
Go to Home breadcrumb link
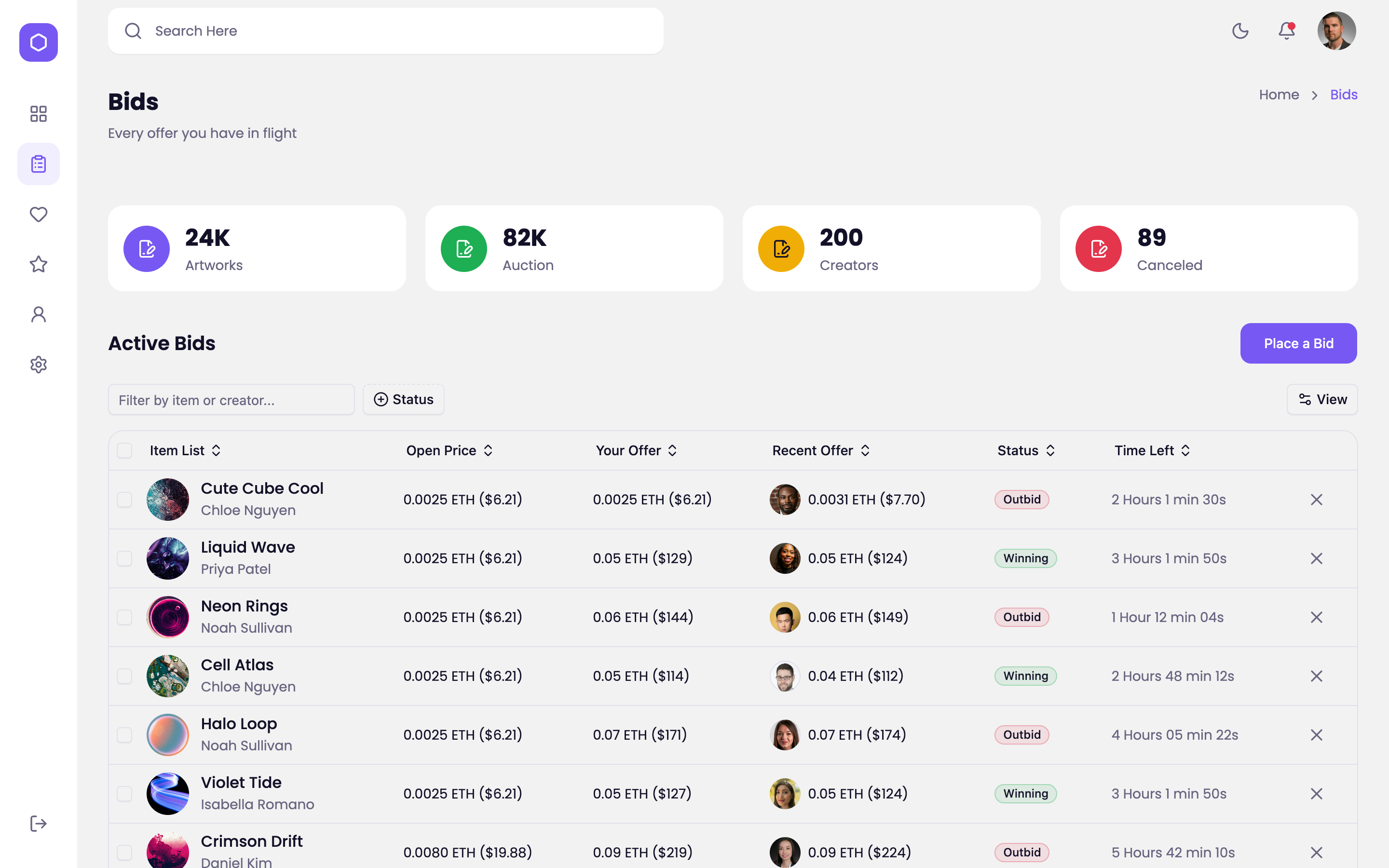click(1279, 95)
